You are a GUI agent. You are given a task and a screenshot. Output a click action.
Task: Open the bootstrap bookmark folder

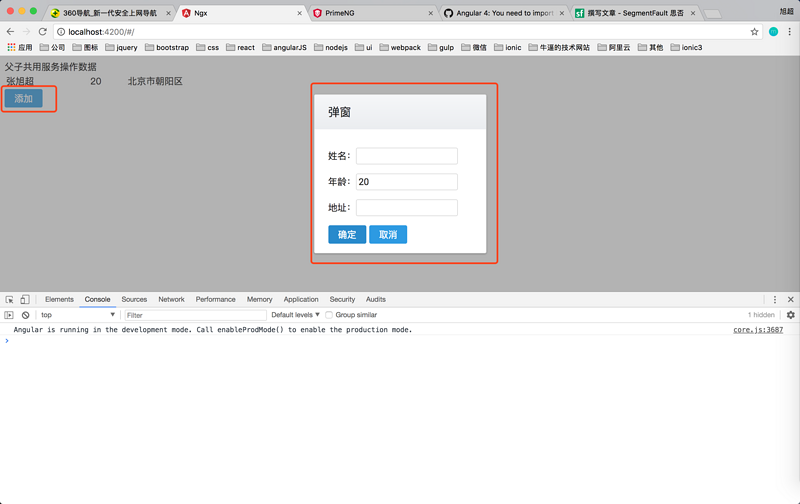click(x=167, y=47)
